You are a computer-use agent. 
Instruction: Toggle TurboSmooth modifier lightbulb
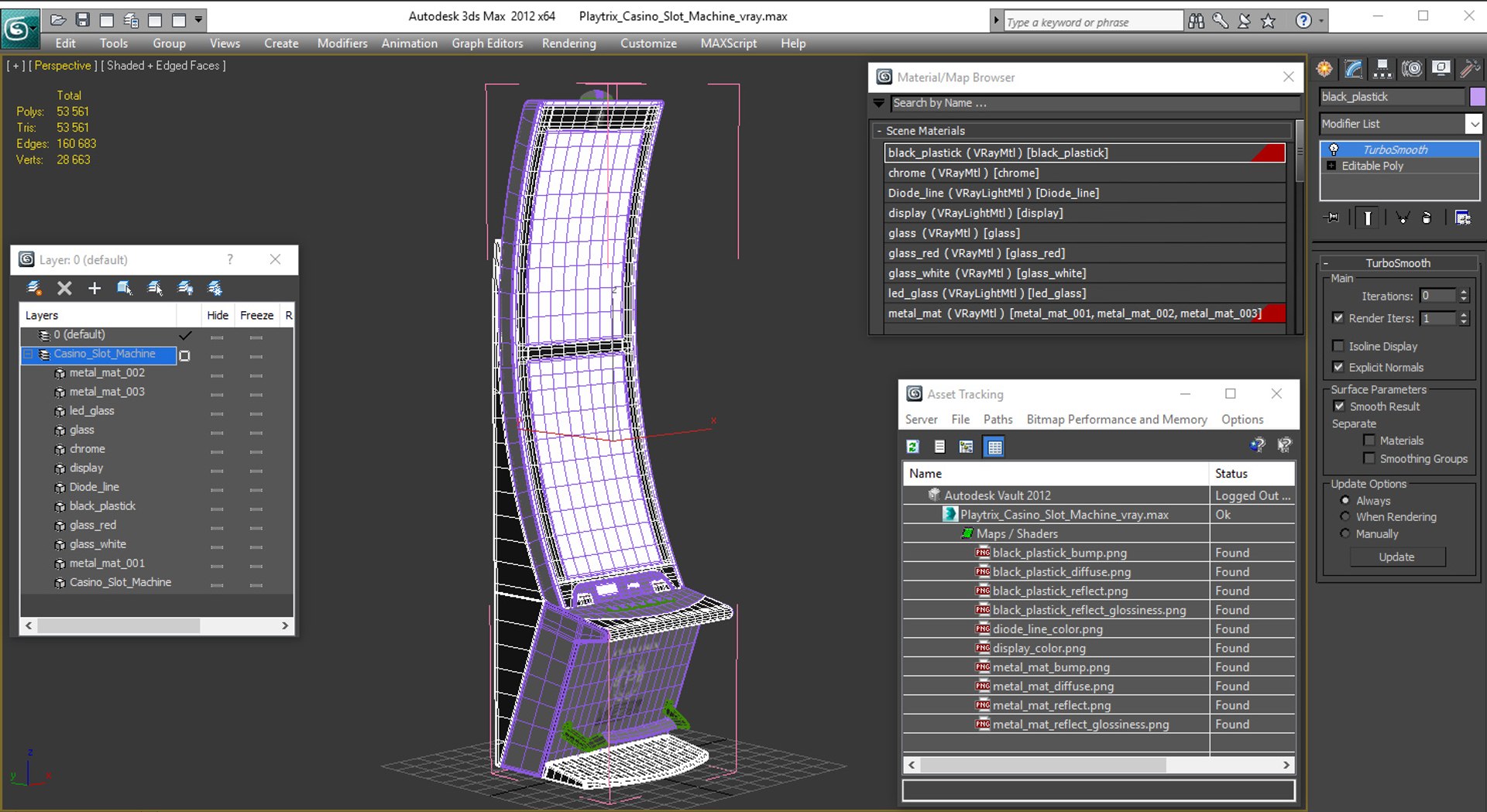[1334, 149]
